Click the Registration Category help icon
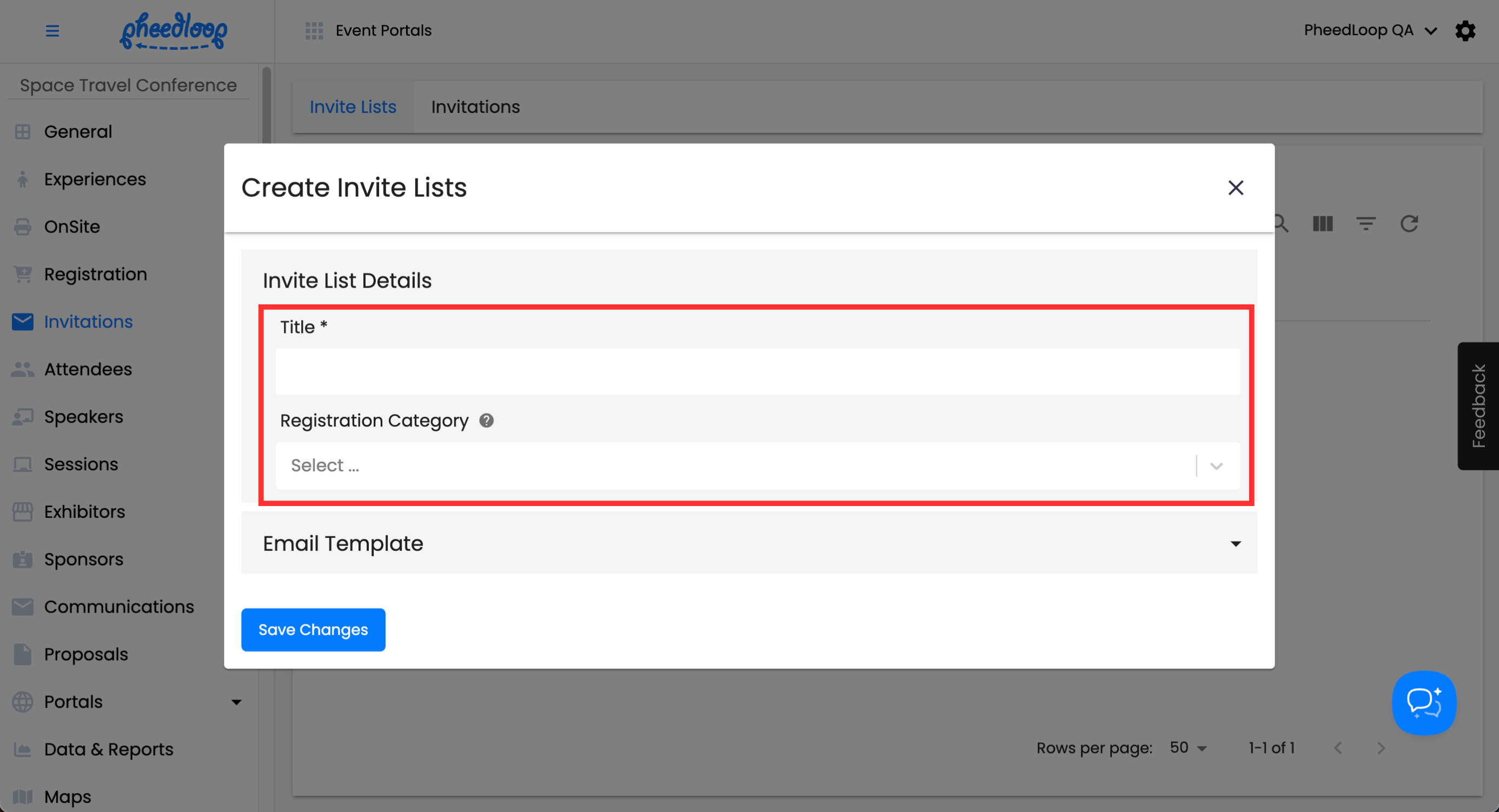 point(487,420)
